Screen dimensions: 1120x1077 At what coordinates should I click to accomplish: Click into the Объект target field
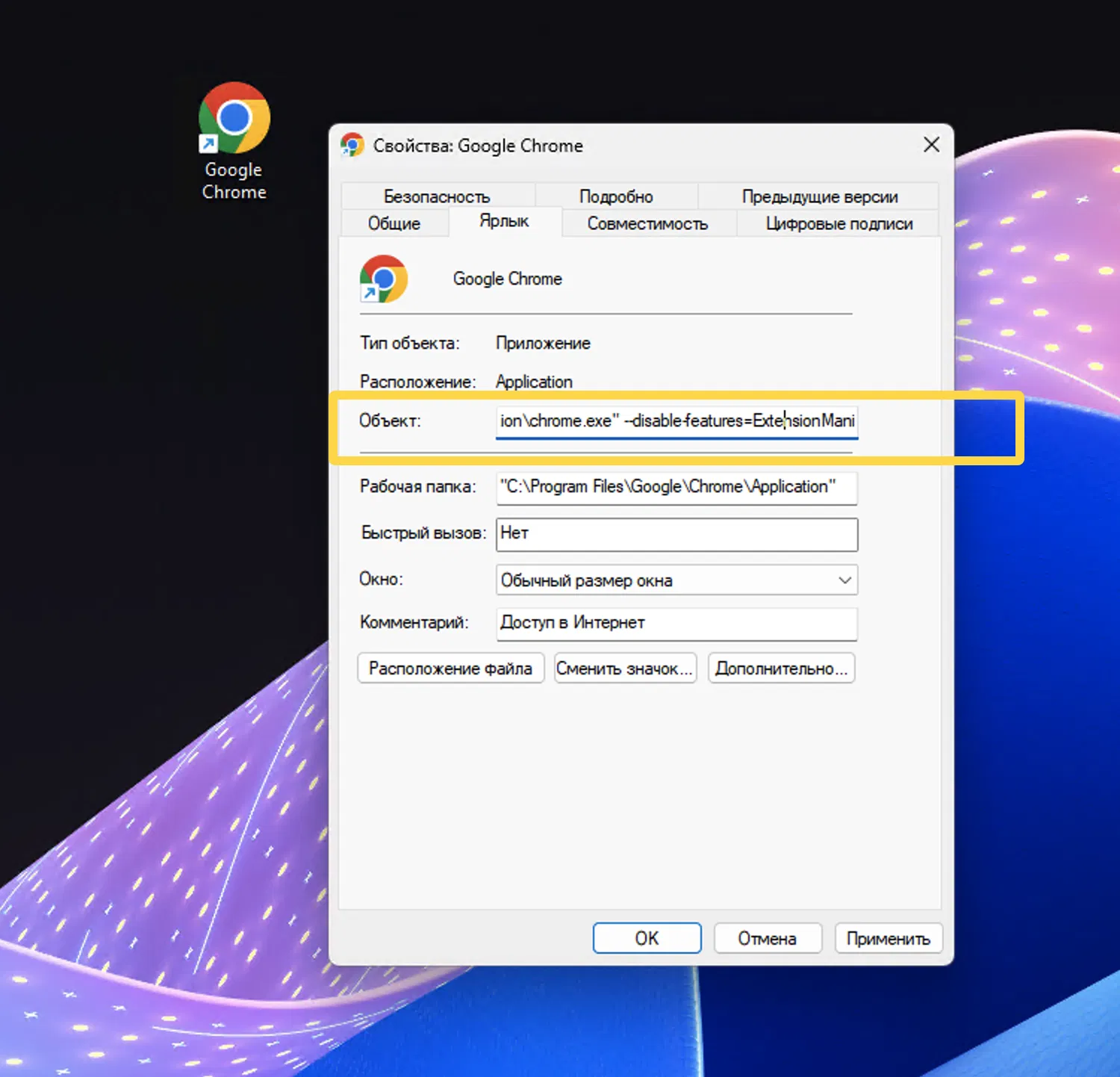coord(676,421)
